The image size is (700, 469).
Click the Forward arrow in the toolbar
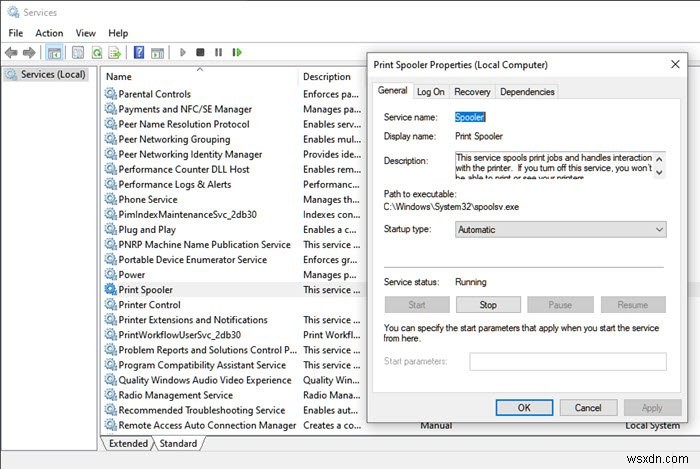(x=30, y=52)
